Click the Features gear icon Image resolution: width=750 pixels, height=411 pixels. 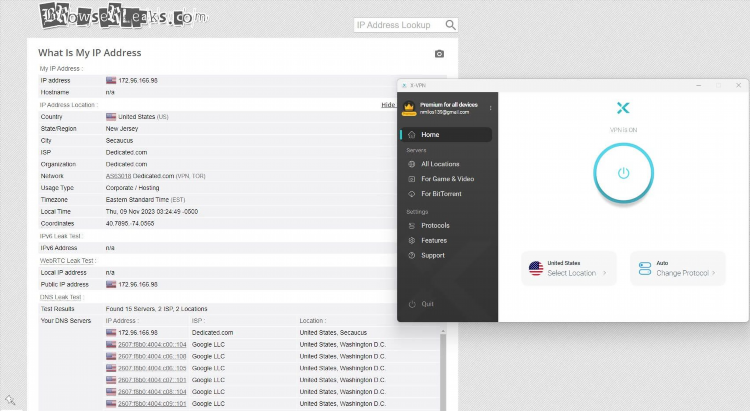[x=411, y=241]
